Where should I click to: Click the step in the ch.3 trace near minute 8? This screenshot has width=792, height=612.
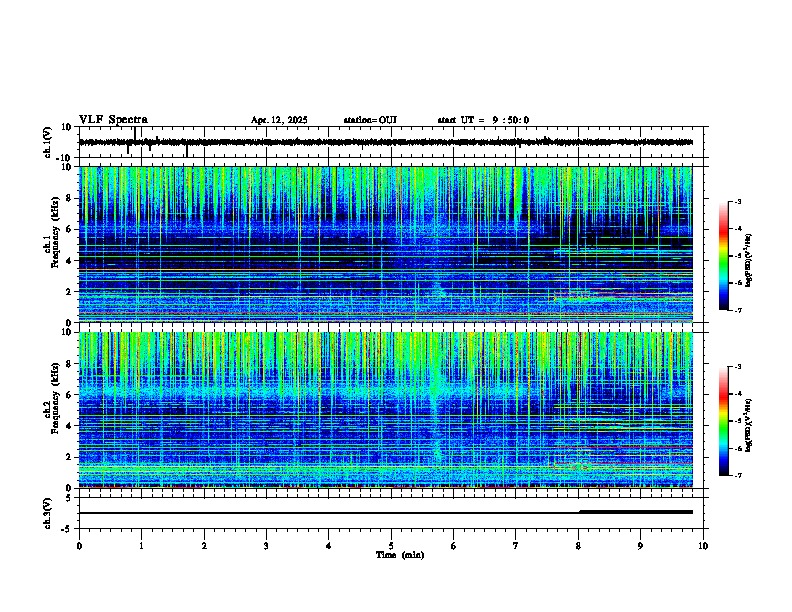click(580, 512)
